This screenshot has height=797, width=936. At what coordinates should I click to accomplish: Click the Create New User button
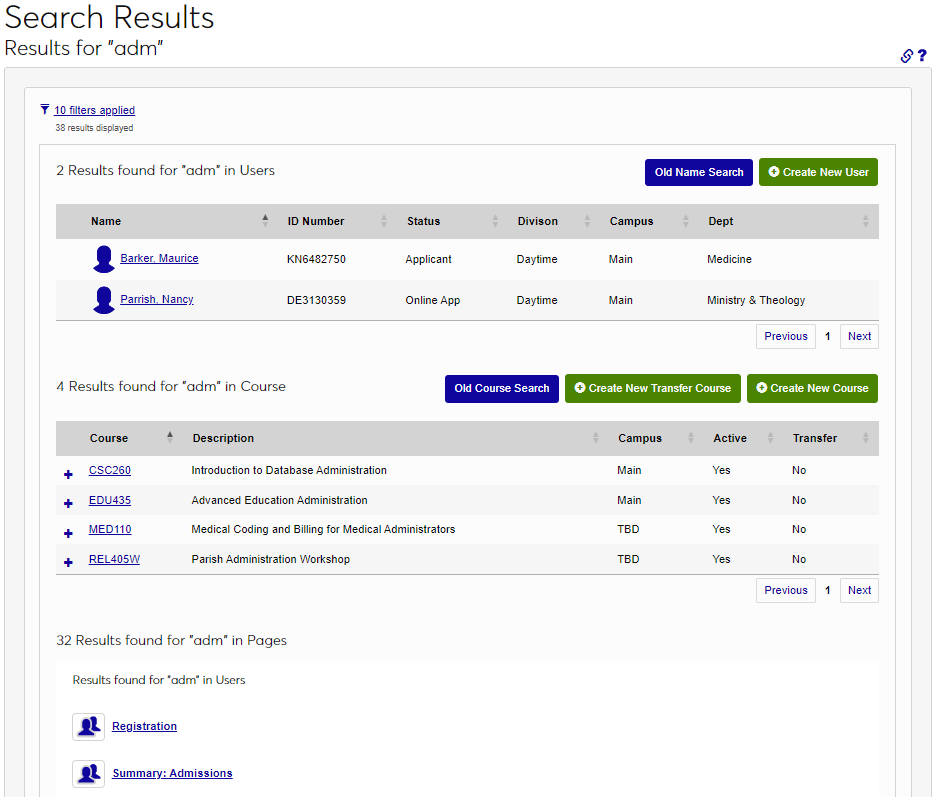(818, 172)
